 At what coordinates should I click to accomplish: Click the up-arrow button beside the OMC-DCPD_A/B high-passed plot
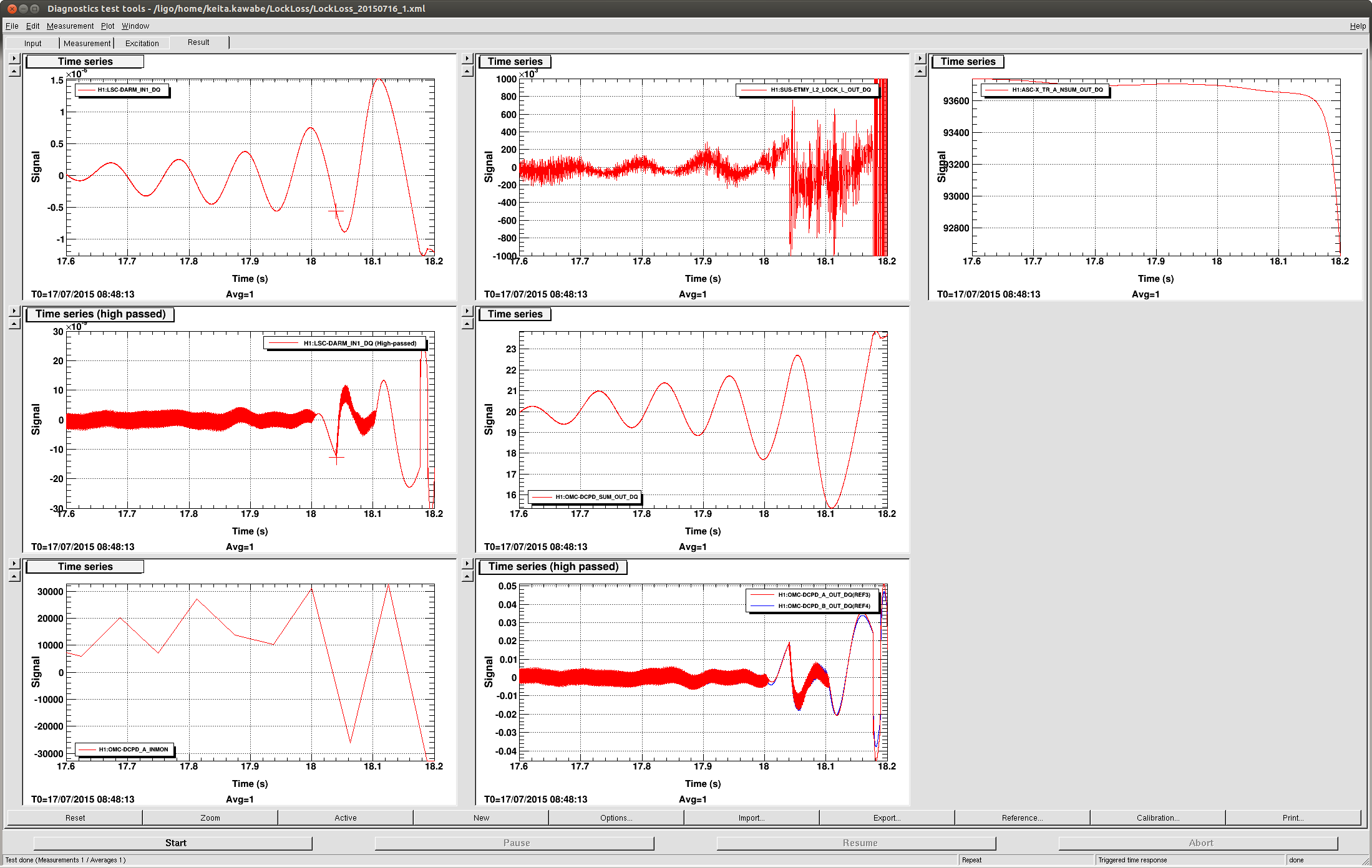(x=467, y=576)
